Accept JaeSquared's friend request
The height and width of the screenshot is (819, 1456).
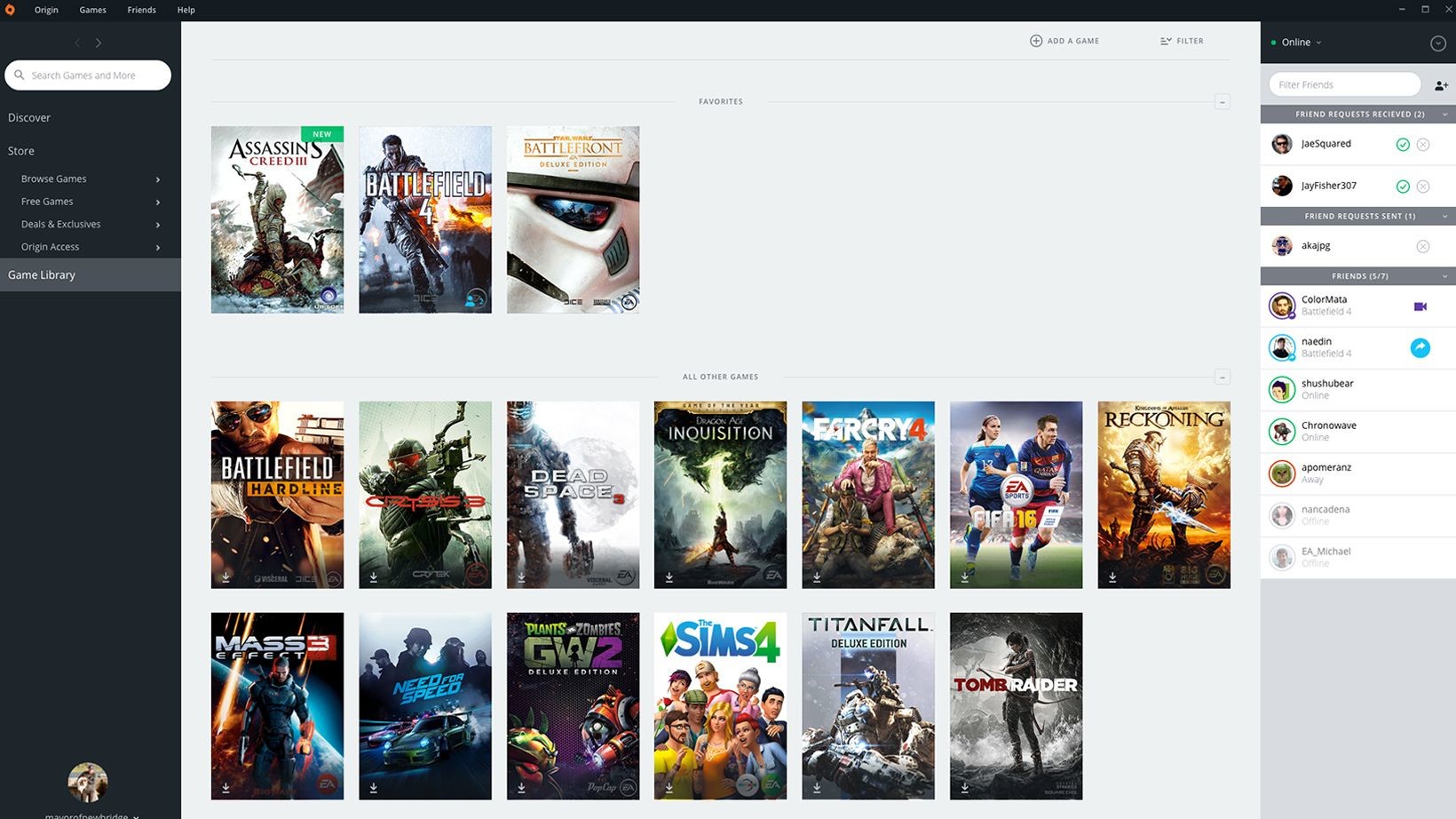click(x=1403, y=144)
